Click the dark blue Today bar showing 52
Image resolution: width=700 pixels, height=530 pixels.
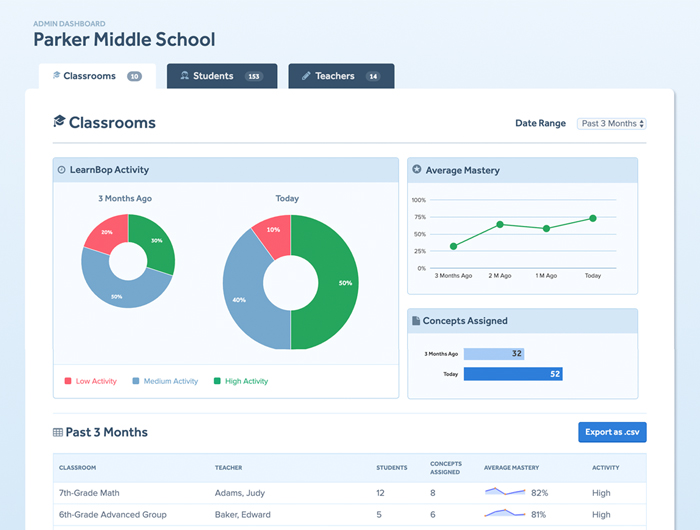513,374
